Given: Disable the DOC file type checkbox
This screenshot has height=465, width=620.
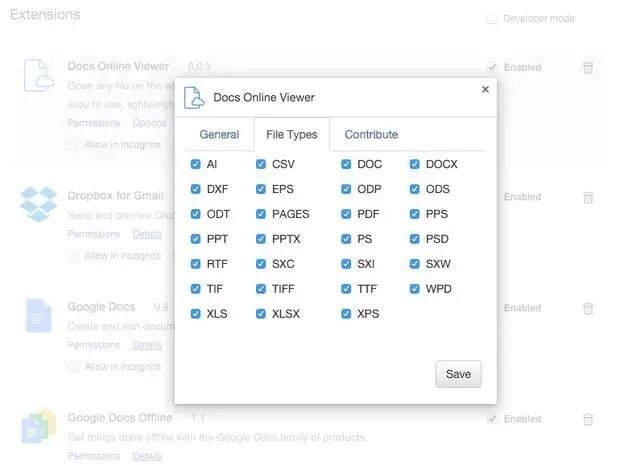Looking at the screenshot, I should pyautogui.click(x=346, y=164).
